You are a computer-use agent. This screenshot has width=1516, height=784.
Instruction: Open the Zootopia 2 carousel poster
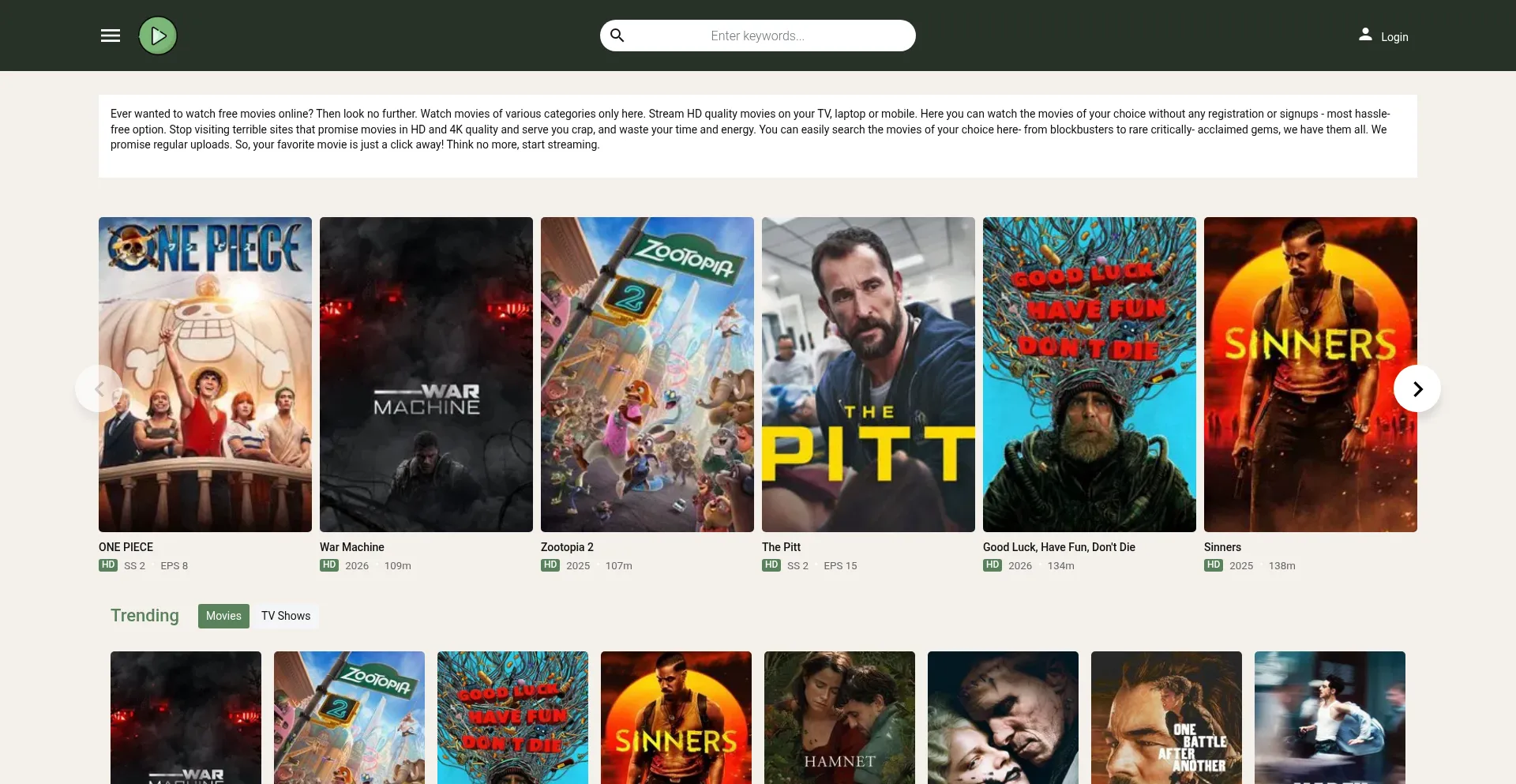point(647,374)
